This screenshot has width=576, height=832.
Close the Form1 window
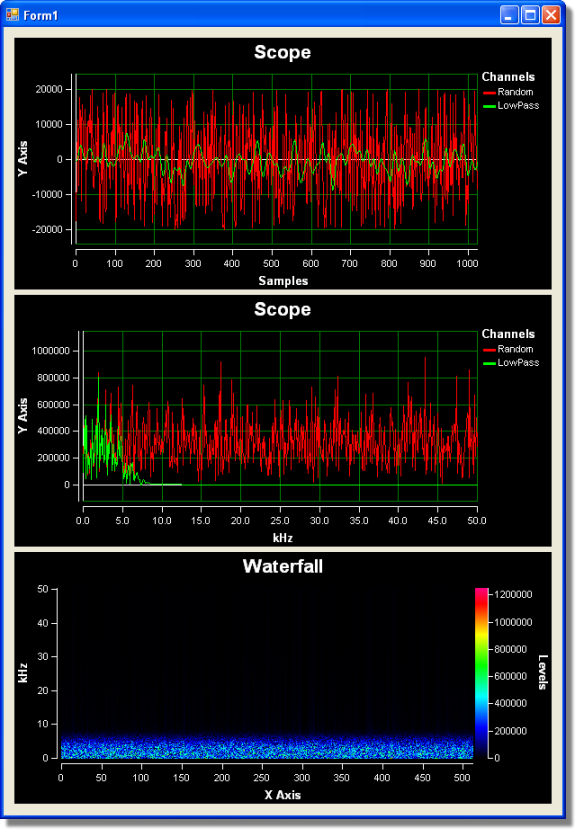click(551, 15)
